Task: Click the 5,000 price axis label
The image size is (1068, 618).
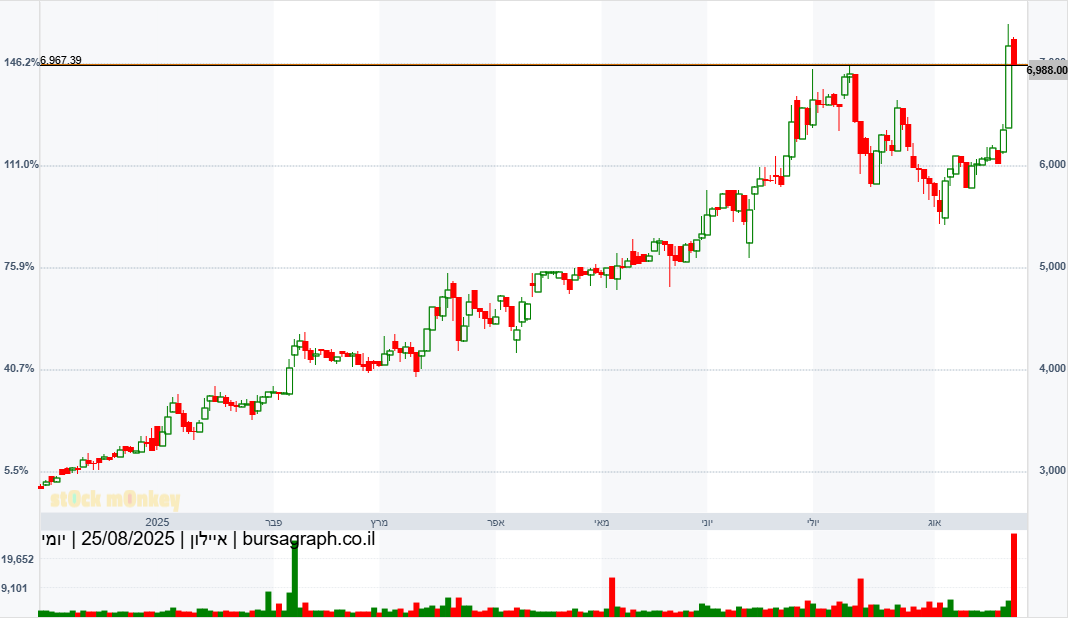Action: point(1052,266)
